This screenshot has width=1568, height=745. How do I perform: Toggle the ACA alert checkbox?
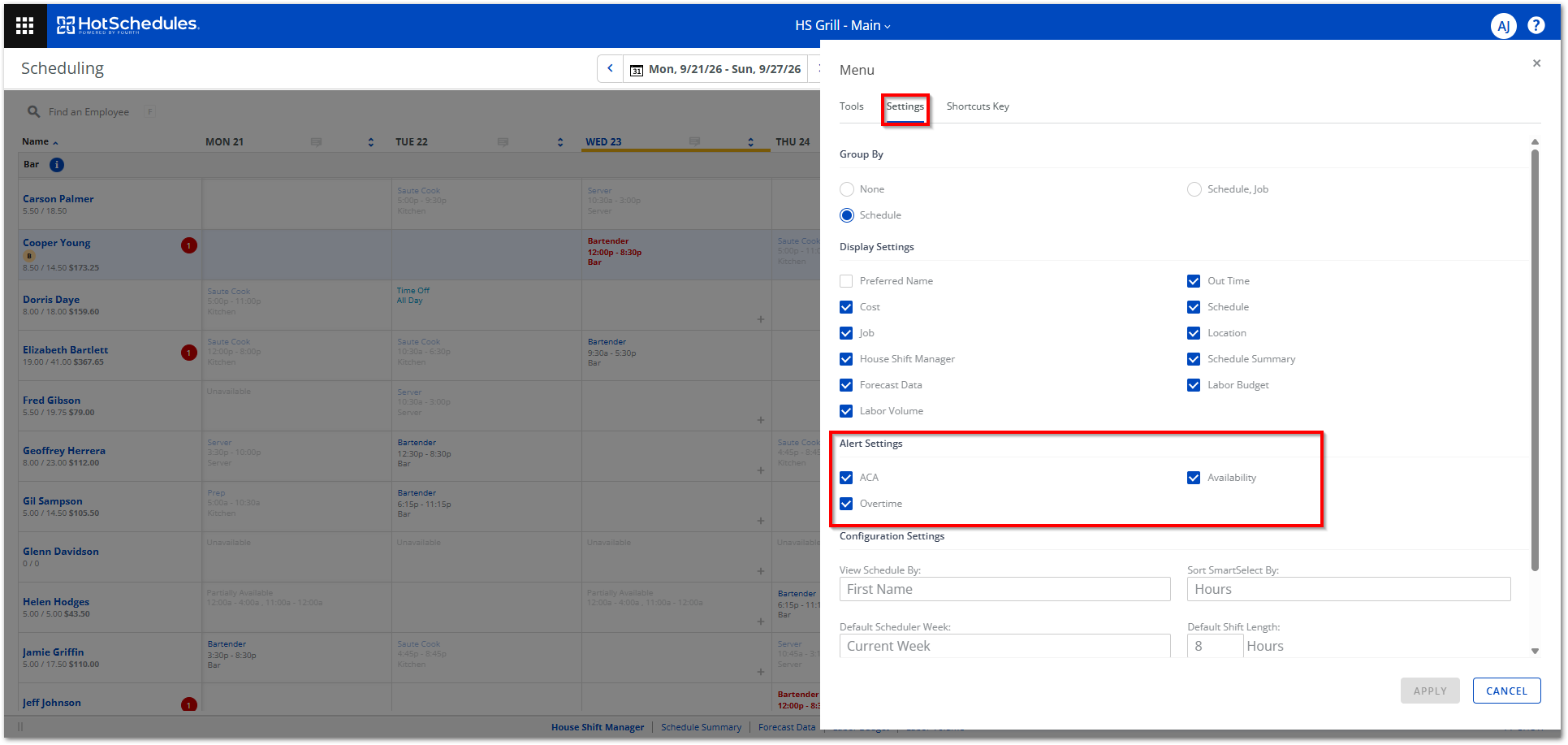[x=846, y=478]
